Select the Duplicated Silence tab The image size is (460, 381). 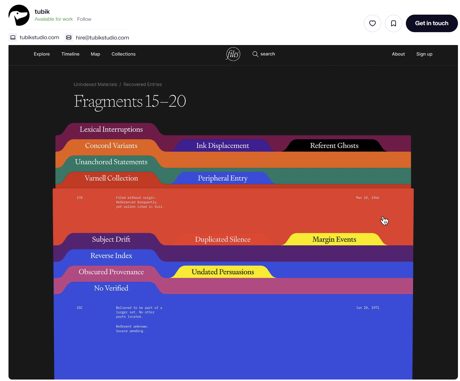pyautogui.click(x=222, y=239)
